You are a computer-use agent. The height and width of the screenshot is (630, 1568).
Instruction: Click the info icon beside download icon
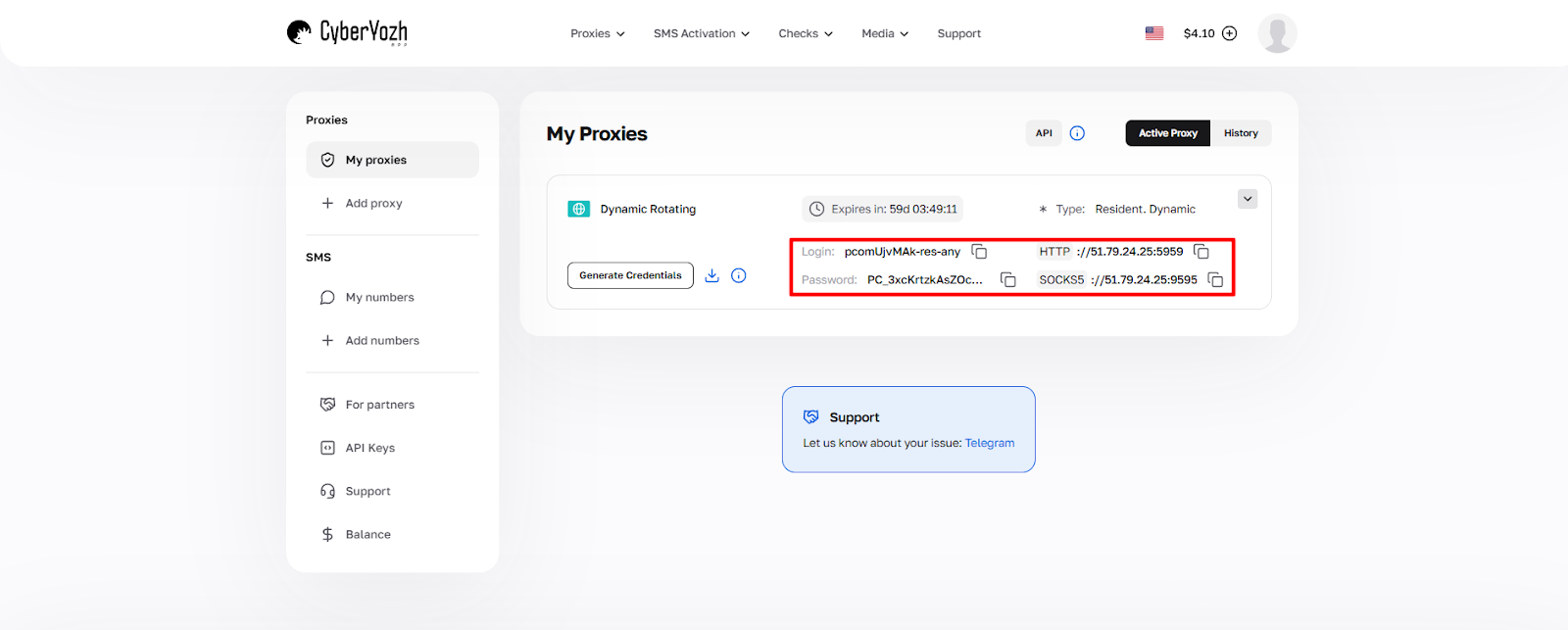(739, 275)
